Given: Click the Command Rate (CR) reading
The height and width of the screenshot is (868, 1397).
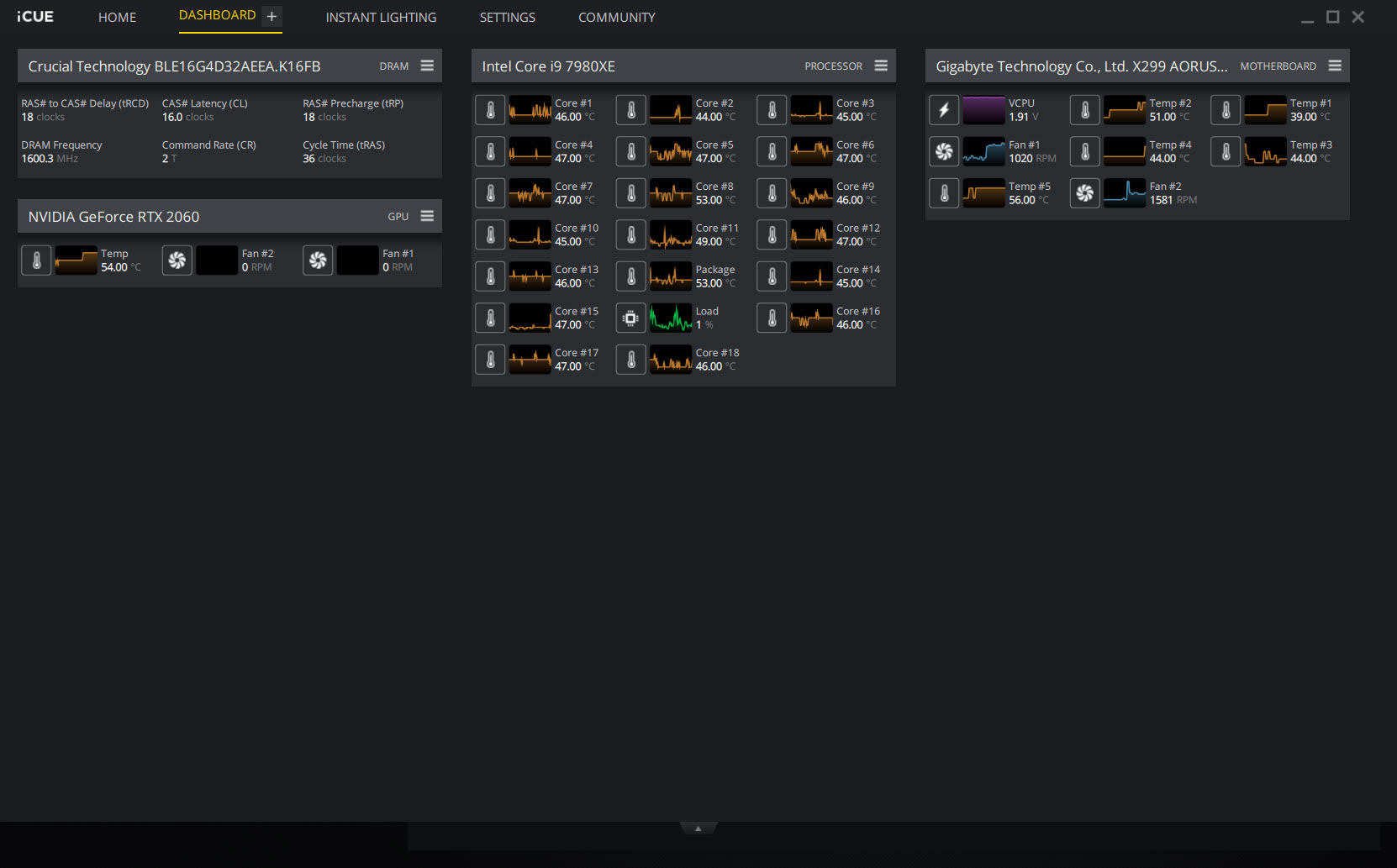Looking at the screenshot, I should 208,151.
